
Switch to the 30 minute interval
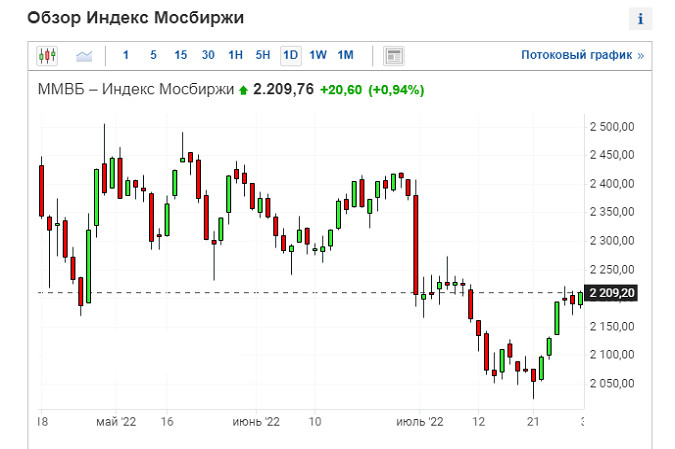pyautogui.click(x=207, y=55)
